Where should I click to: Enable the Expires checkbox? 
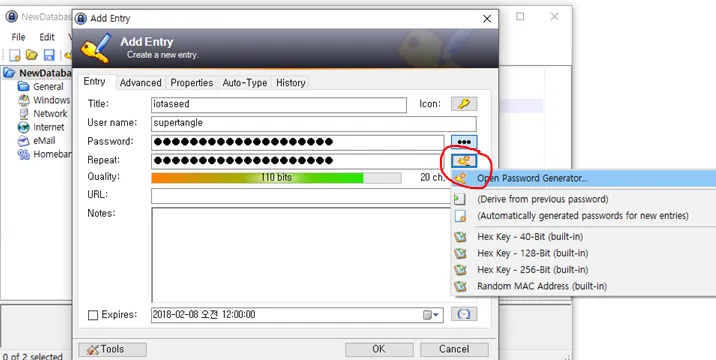[x=93, y=315]
